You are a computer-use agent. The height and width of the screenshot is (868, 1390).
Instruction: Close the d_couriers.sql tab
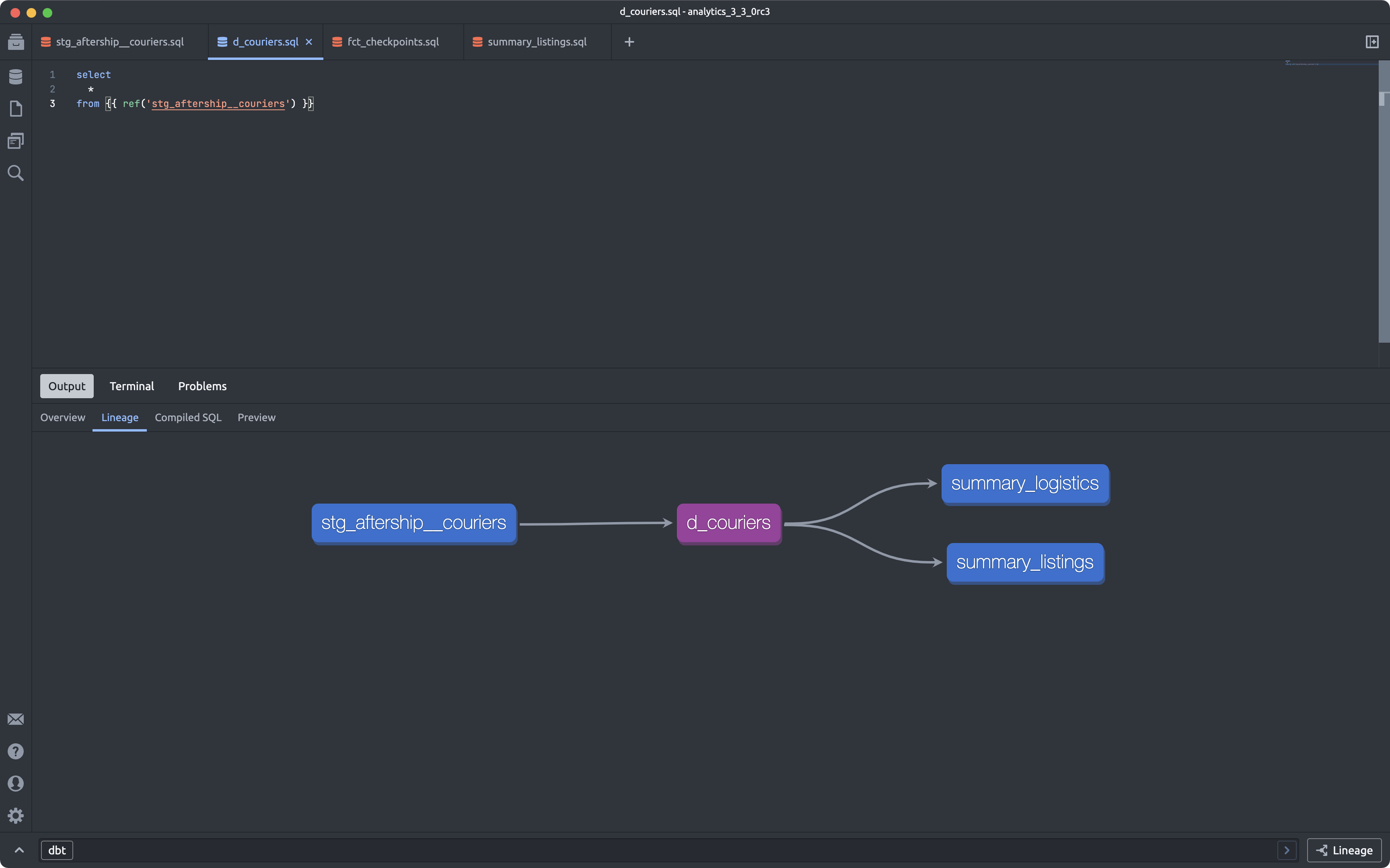(309, 42)
